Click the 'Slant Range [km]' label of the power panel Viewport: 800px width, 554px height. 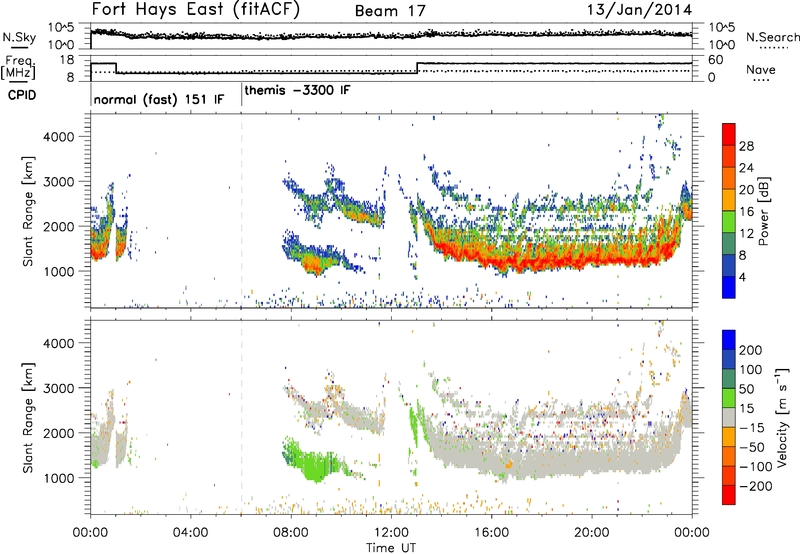click(x=28, y=211)
